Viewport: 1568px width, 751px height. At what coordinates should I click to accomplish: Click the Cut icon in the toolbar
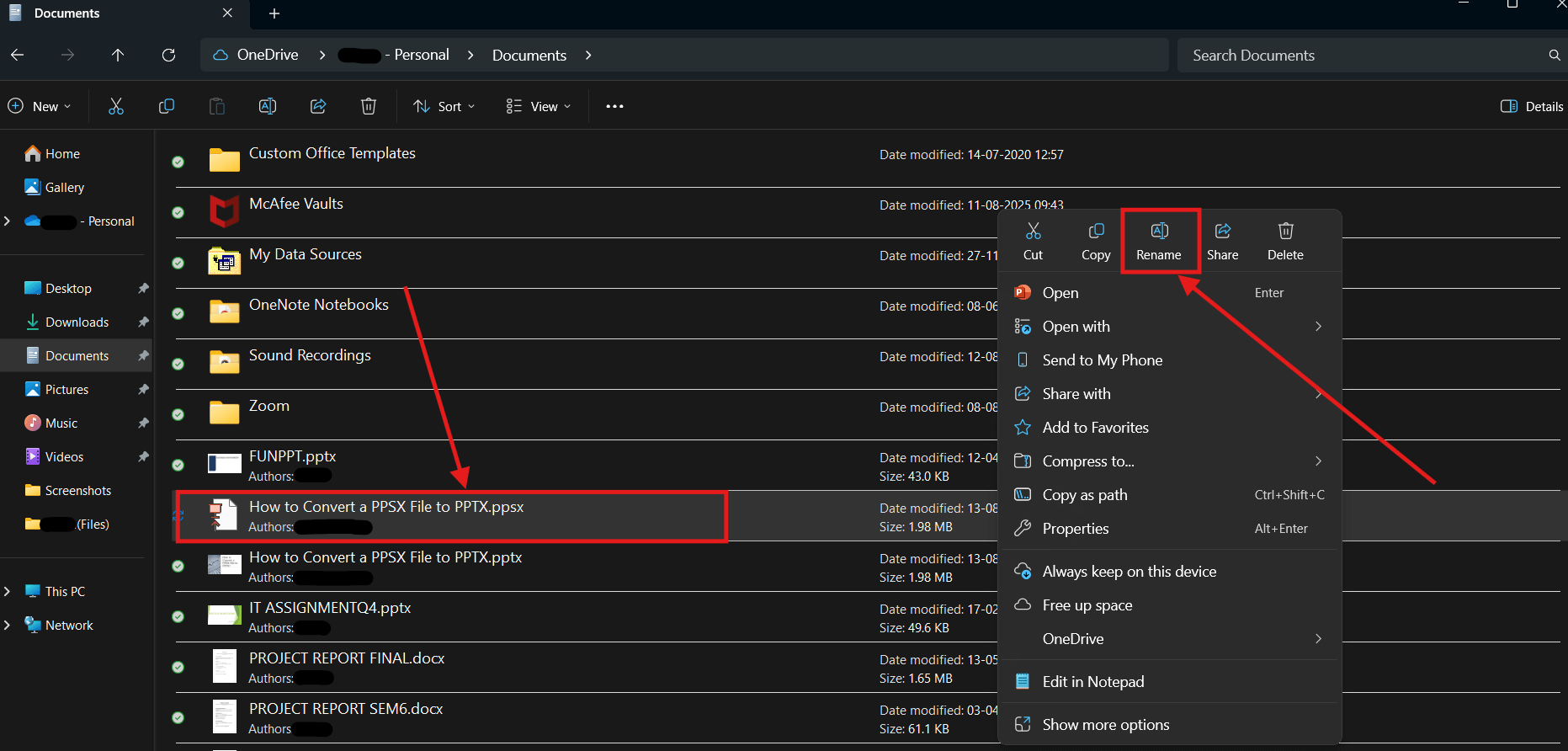(x=116, y=106)
